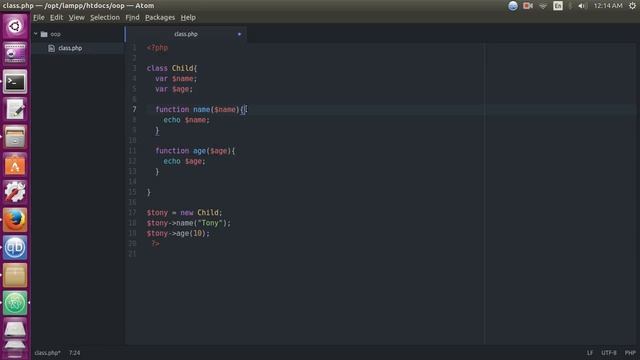Open the Archive Manager launcher icon

tap(15, 276)
